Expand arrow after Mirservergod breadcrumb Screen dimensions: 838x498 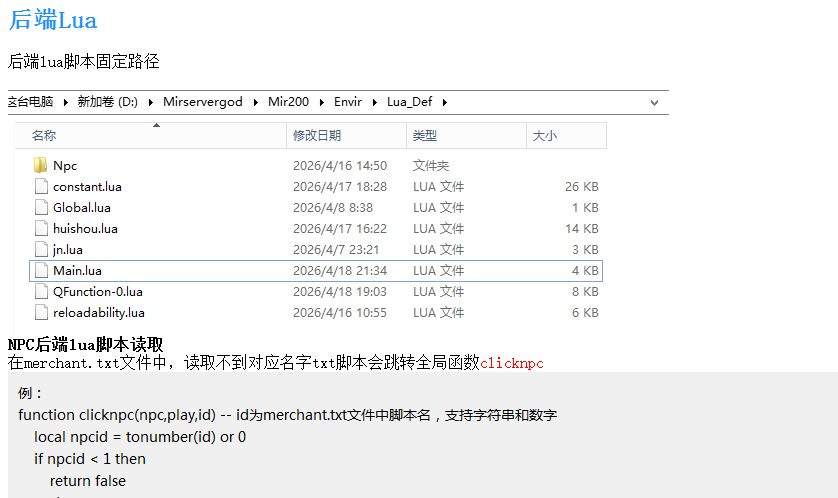255,102
